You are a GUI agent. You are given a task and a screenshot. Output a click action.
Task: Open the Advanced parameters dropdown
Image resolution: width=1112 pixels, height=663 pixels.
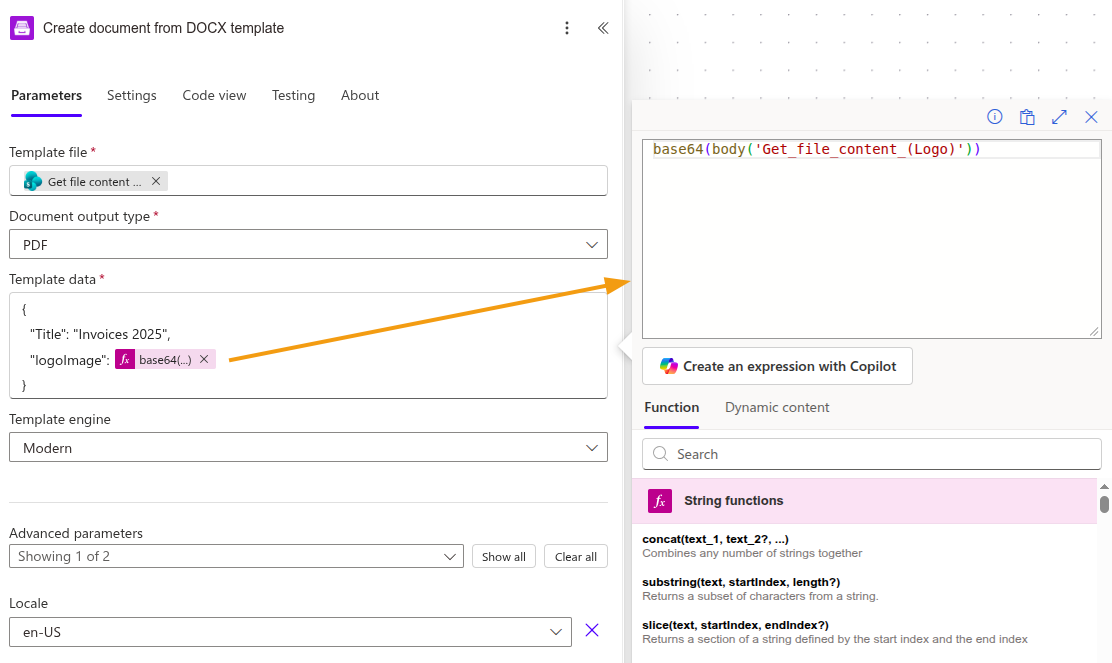(236, 556)
